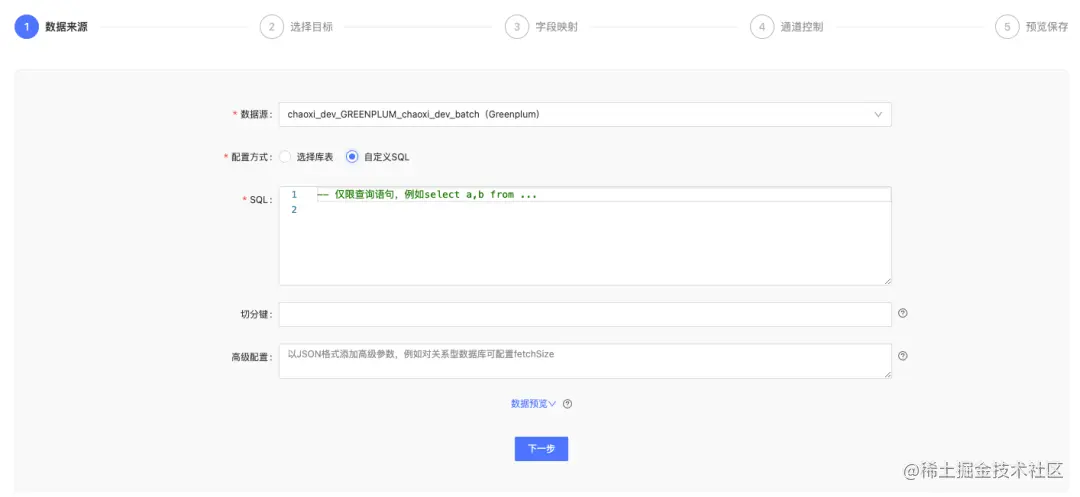Viewport: 1080px width, 497px height.
Task: Click the resize handle of the SQL editor
Action: (888, 281)
